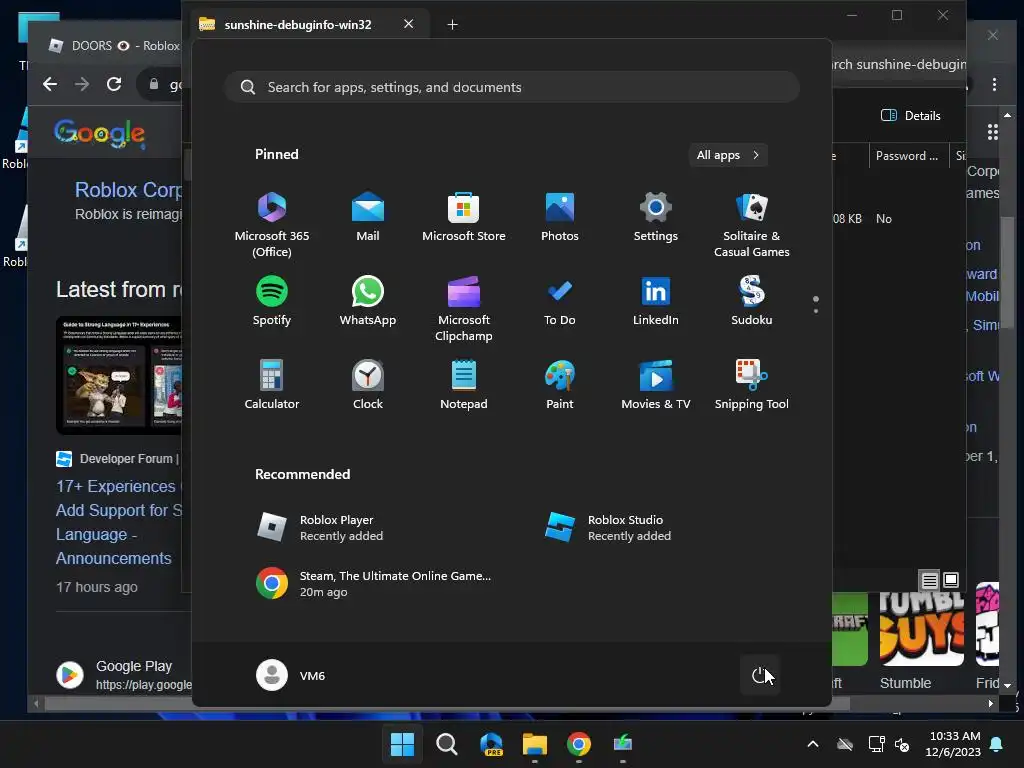Click the Windows Start button in taskbar
Image resolution: width=1024 pixels, height=768 pixels.
[x=402, y=744]
